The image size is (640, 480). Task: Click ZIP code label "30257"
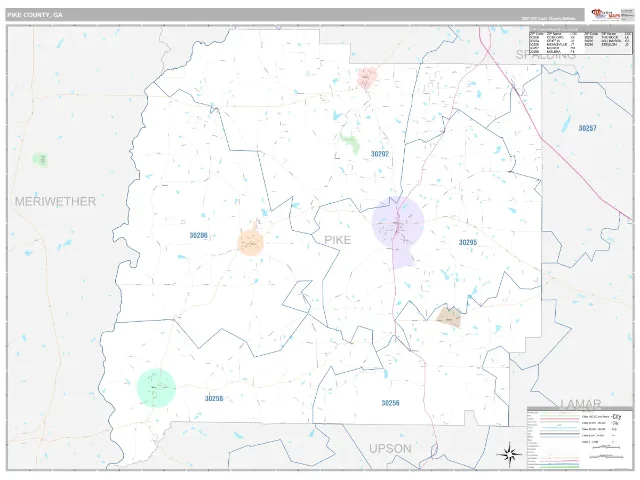587,128
